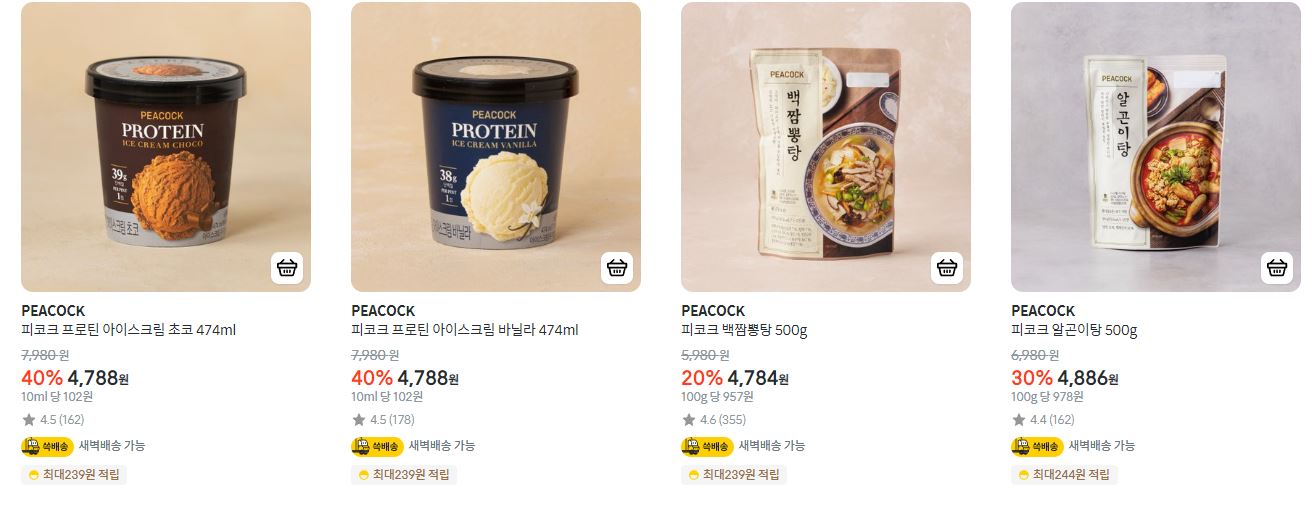Add 백짬뽕탕 500g to cart

coord(947,268)
